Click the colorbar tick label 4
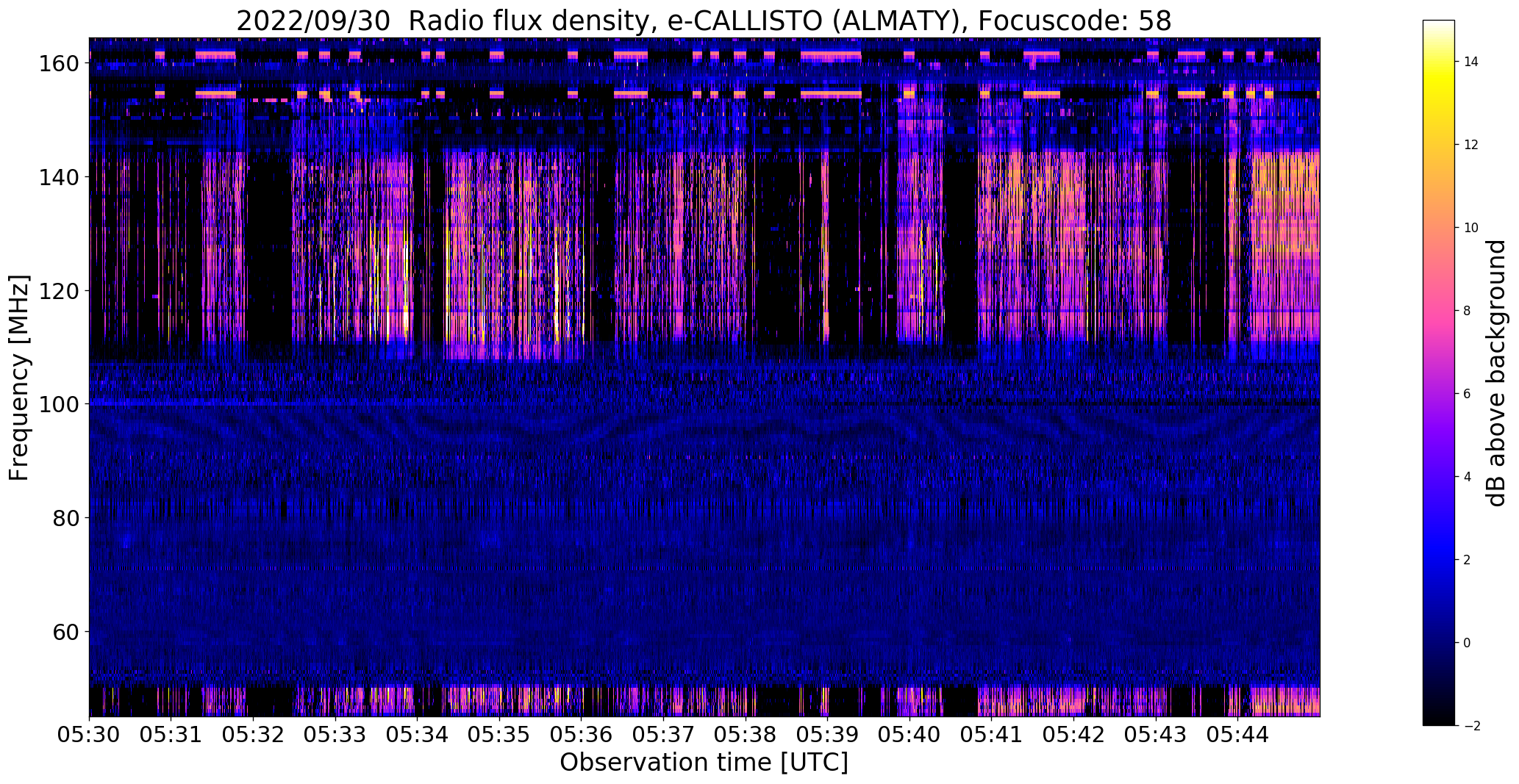Screen dimensions: 1519x784 pos(1467,477)
